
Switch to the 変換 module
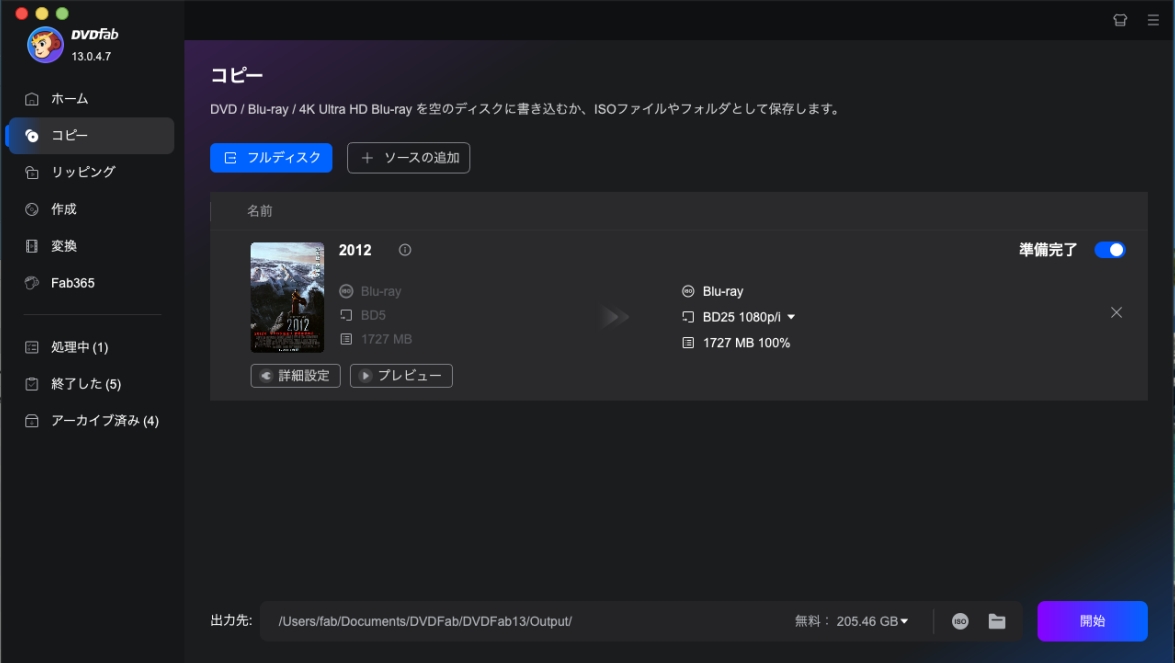coord(91,246)
